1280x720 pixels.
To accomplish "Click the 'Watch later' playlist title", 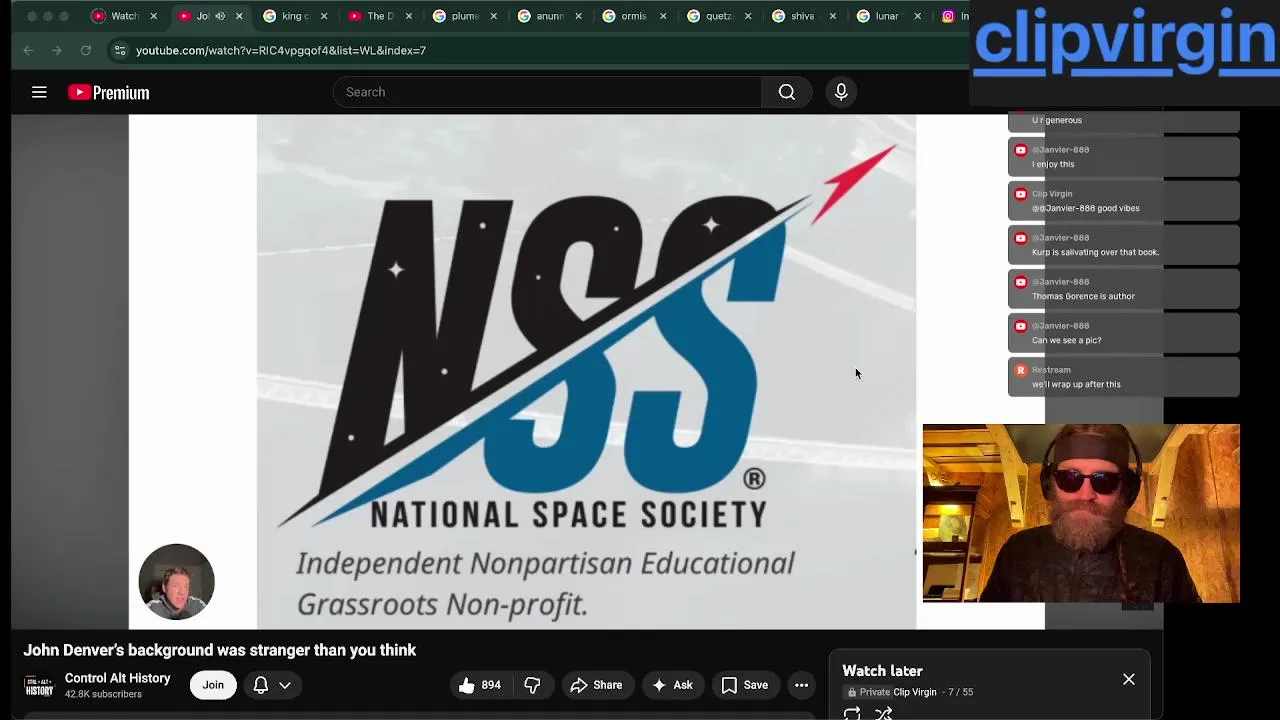I will (x=882, y=671).
